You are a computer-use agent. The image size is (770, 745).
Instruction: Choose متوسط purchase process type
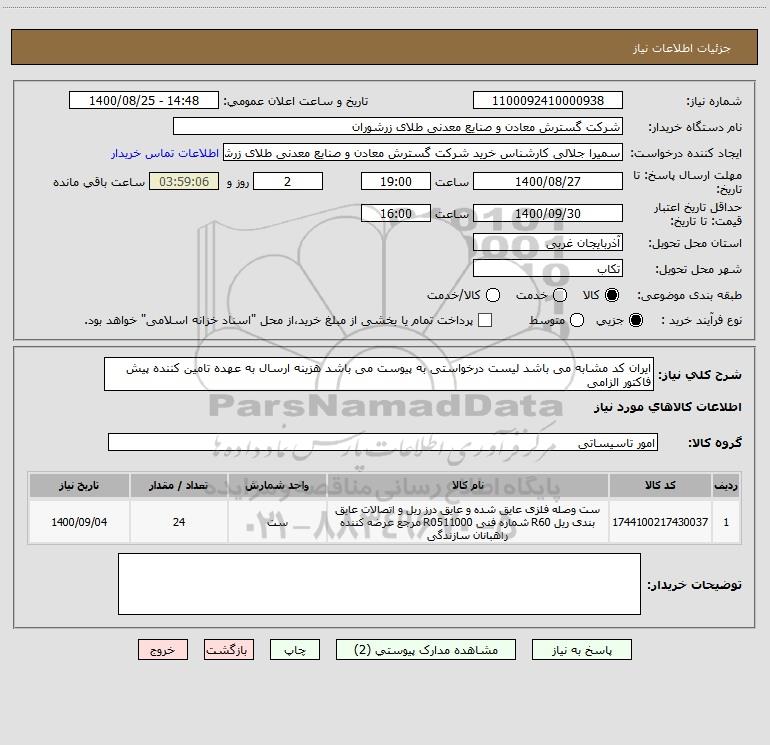pos(577,320)
